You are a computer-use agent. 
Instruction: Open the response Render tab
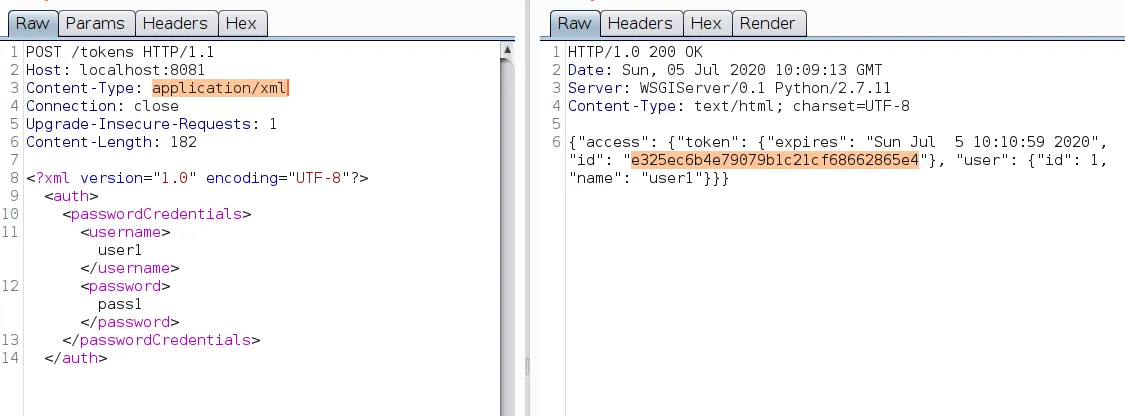click(x=768, y=23)
